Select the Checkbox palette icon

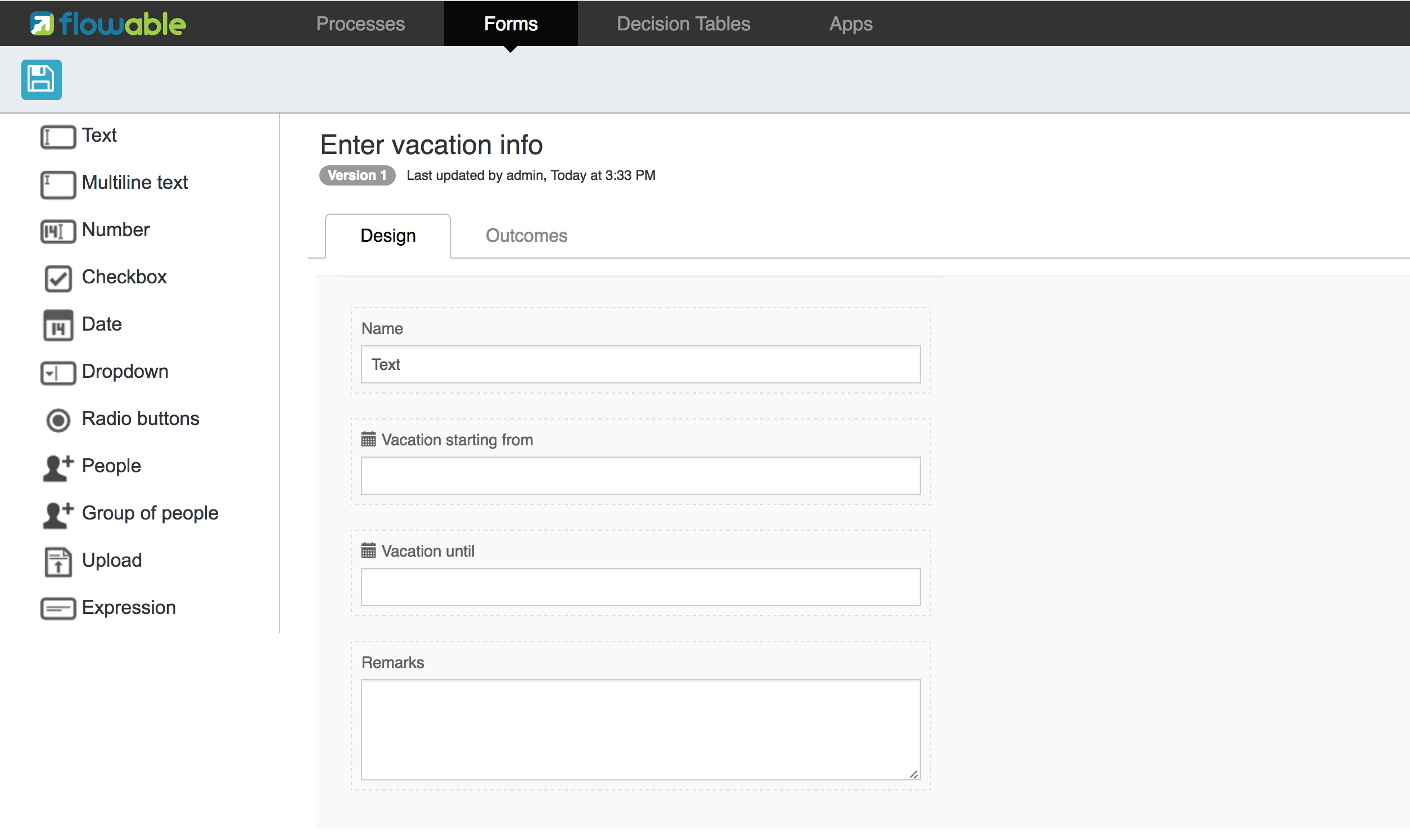coord(58,278)
